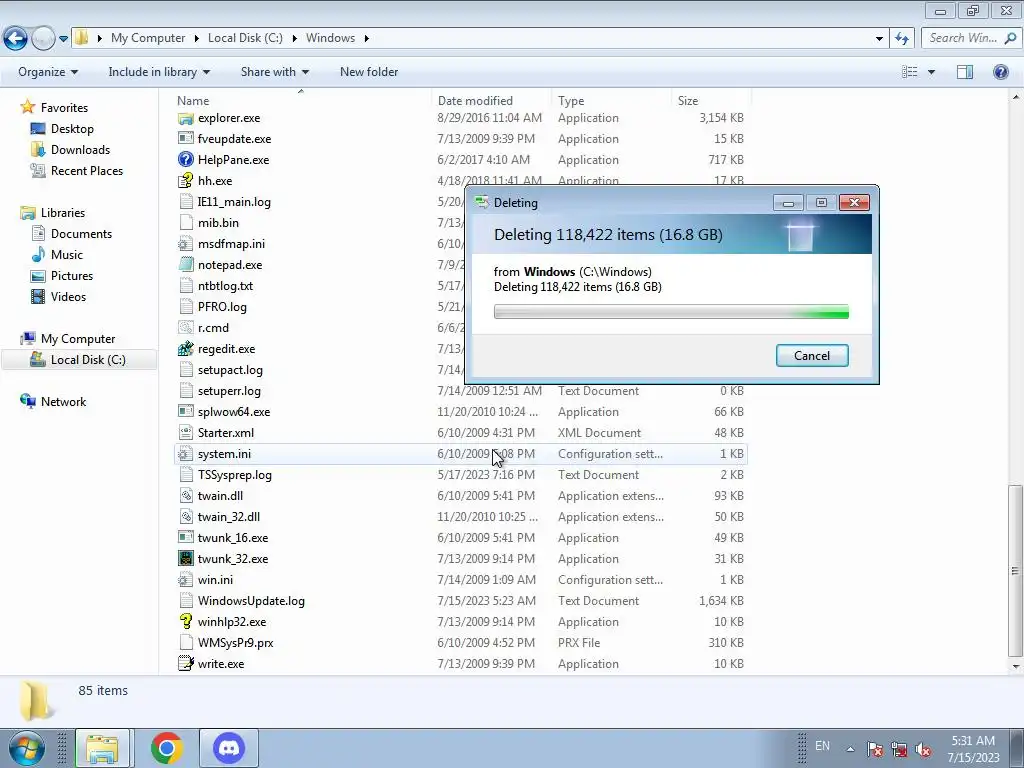Select the msdfmap.ini file icon
The image size is (1024, 768).
(186, 244)
